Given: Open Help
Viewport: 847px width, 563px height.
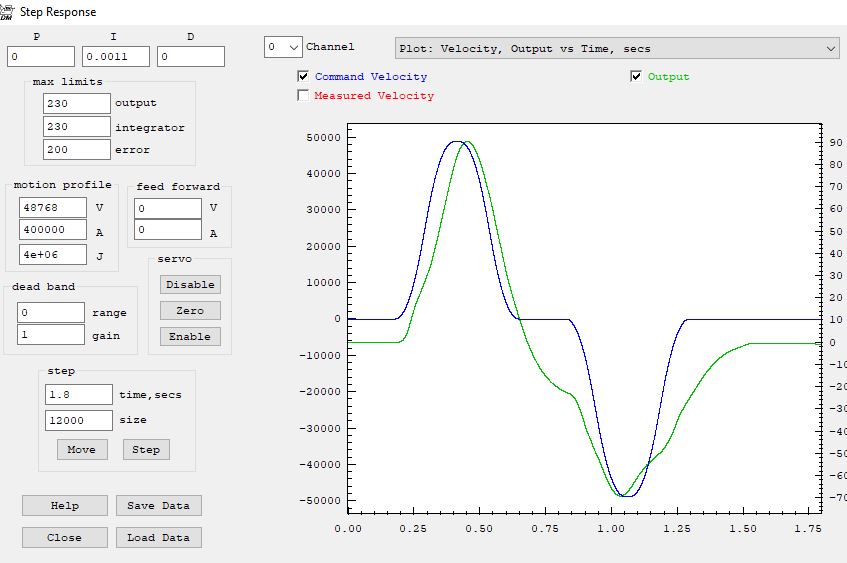Looking at the screenshot, I should 64,505.
